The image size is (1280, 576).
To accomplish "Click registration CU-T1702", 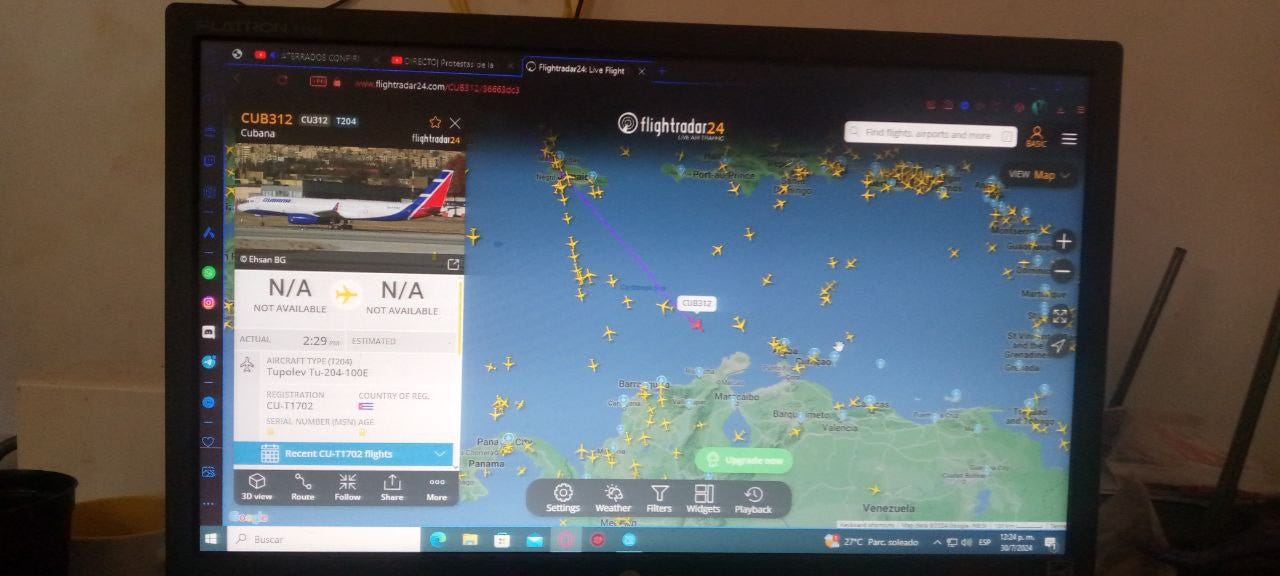I will click(x=289, y=406).
